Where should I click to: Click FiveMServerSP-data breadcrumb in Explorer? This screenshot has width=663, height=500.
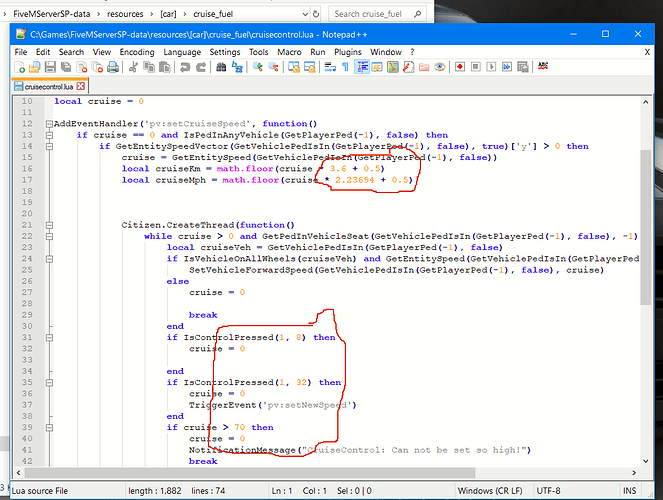click(x=52, y=14)
